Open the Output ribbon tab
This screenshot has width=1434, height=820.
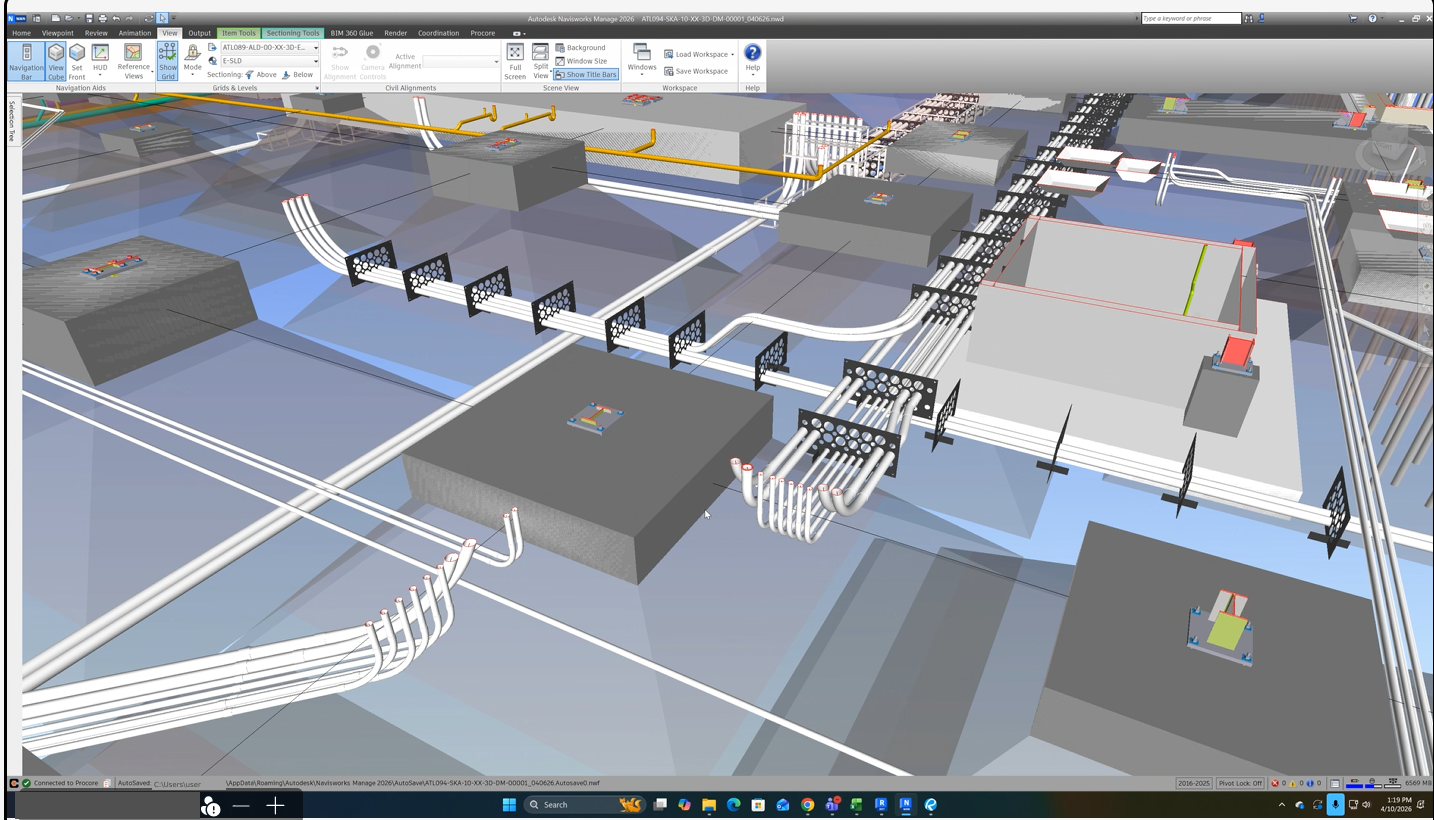click(x=200, y=33)
